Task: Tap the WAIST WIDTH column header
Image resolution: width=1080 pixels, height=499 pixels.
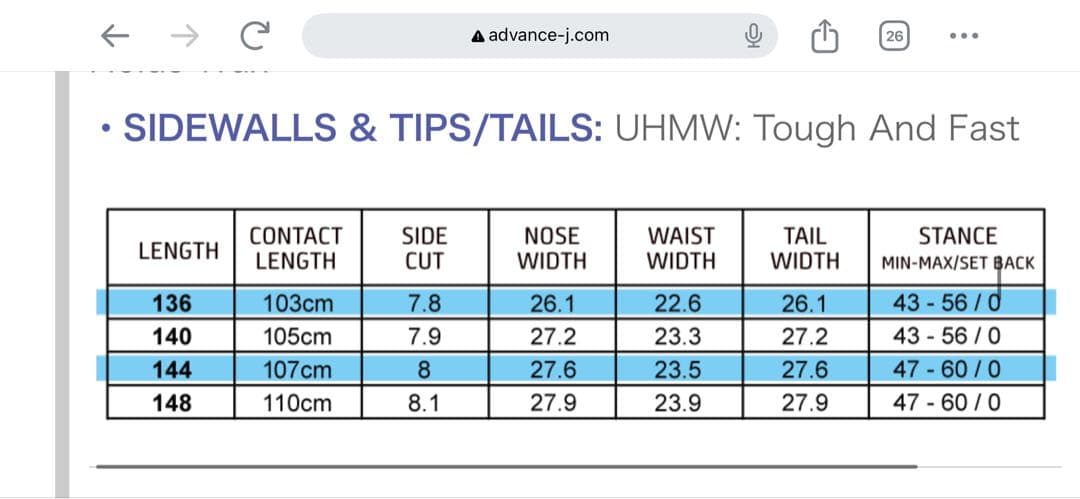Action: pos(681,249)
